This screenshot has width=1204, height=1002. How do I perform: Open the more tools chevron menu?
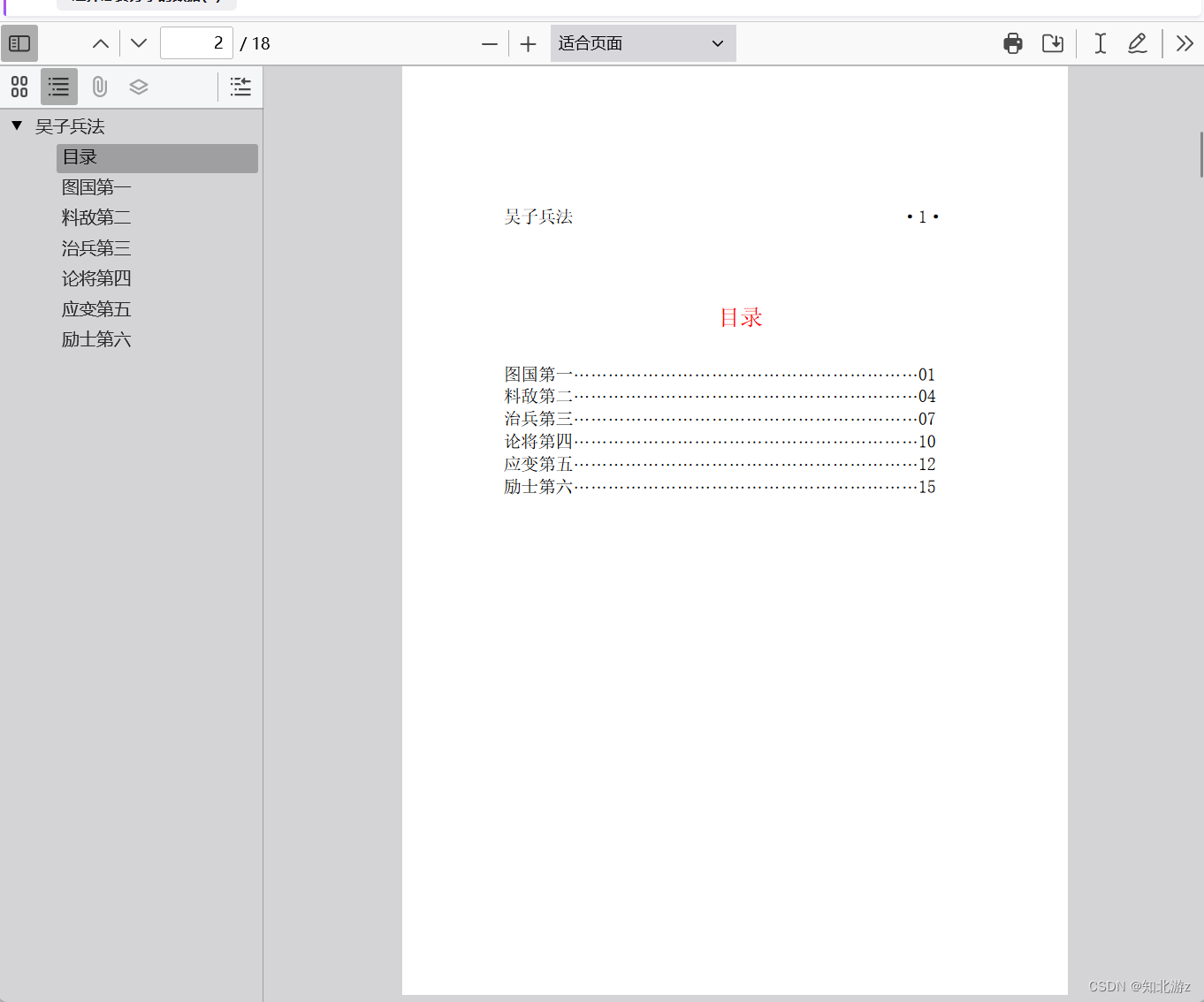tap(1185, 43)
